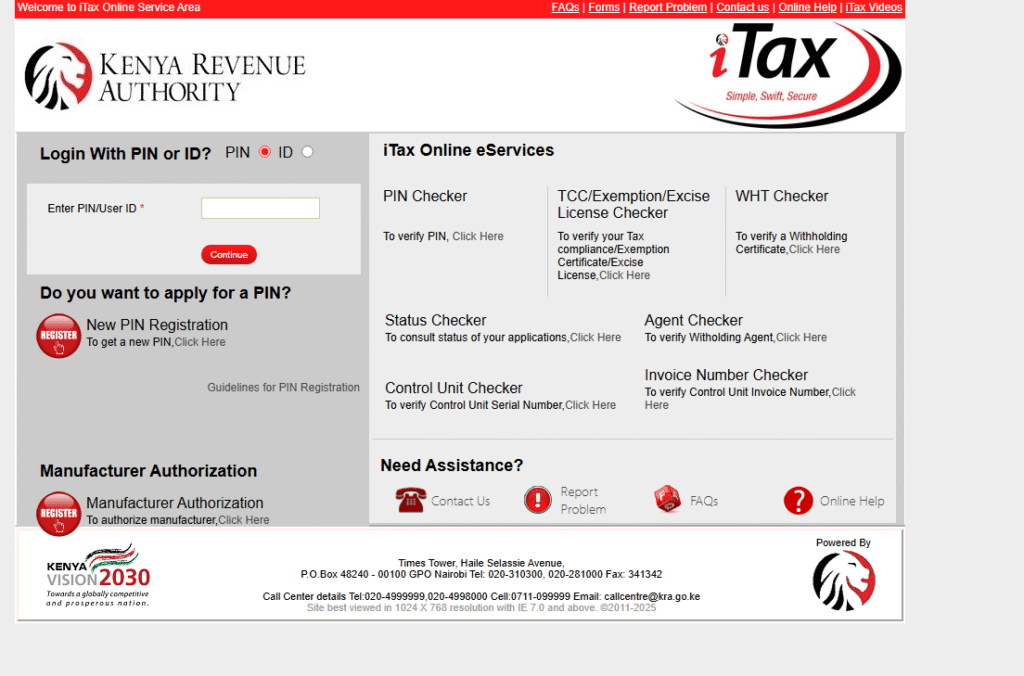
Task: Click the Agent Checker heading
Action: [x=694, y=320]
